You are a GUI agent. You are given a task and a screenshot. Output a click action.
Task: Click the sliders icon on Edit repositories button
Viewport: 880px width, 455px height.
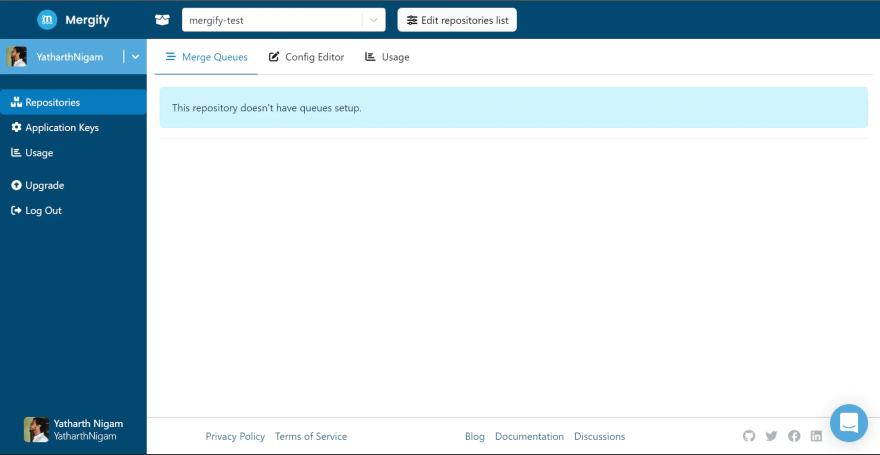[x=412, y=20]
